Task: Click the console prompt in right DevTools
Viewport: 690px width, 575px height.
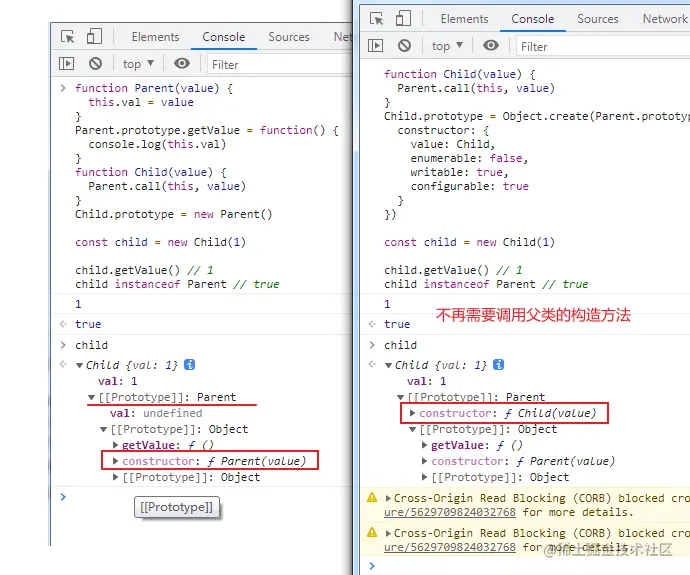Action: pos(525,566)
